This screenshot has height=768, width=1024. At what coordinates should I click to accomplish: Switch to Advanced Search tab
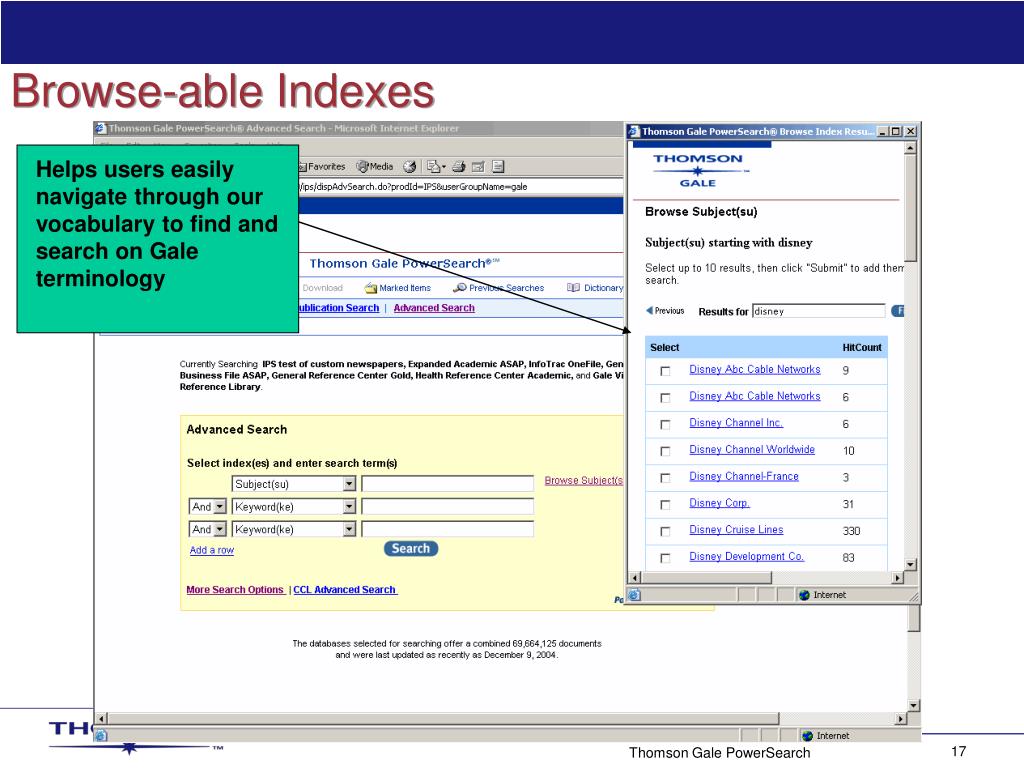pyautogui.click(x=434, y=308)
